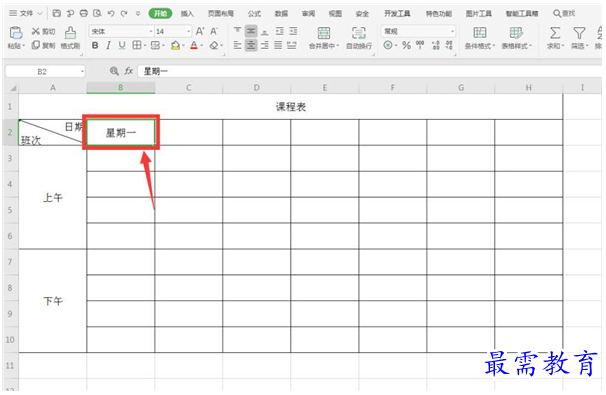Click the Paste (粘贴) icon

click(x=15, y=33)
